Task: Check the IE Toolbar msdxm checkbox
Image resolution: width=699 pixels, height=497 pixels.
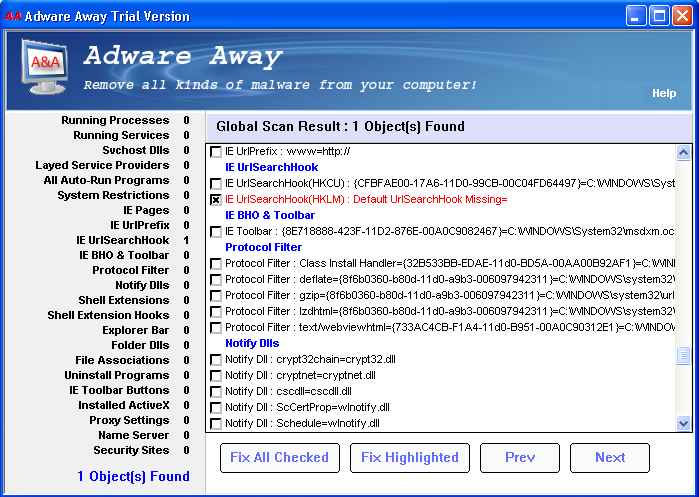Action: point(216,232)
